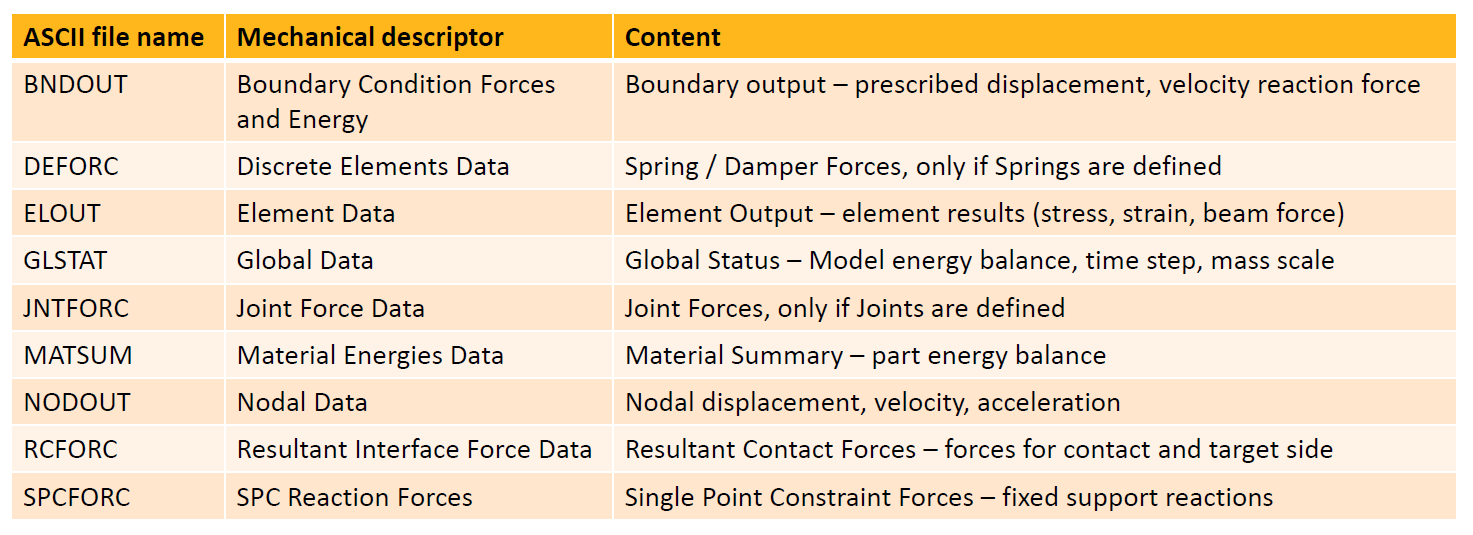Select the MATSUM file name cell
1473x535 pixels.
[118, 355]
